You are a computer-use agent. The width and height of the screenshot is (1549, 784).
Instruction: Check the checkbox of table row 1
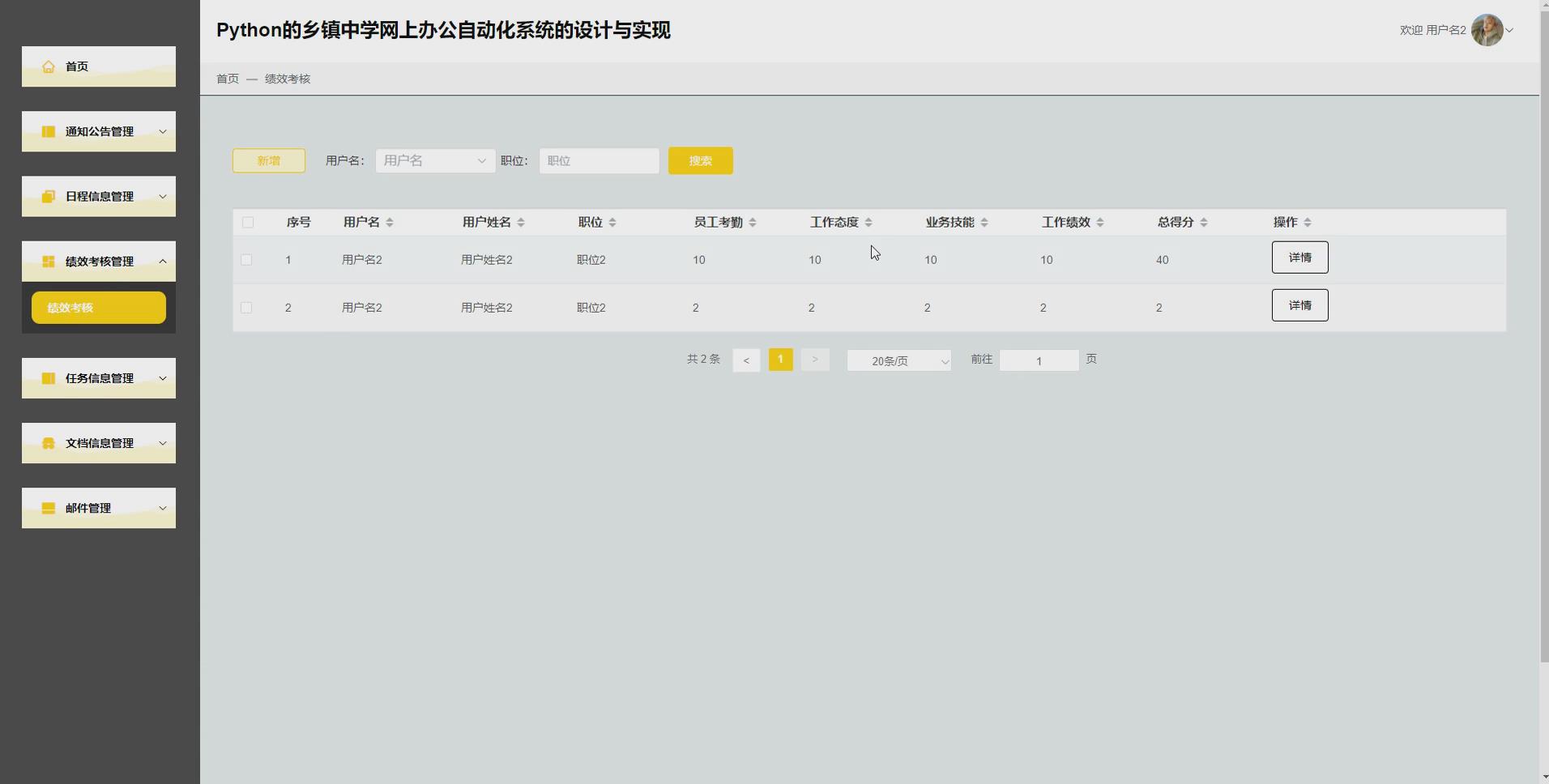coord(248,259)
